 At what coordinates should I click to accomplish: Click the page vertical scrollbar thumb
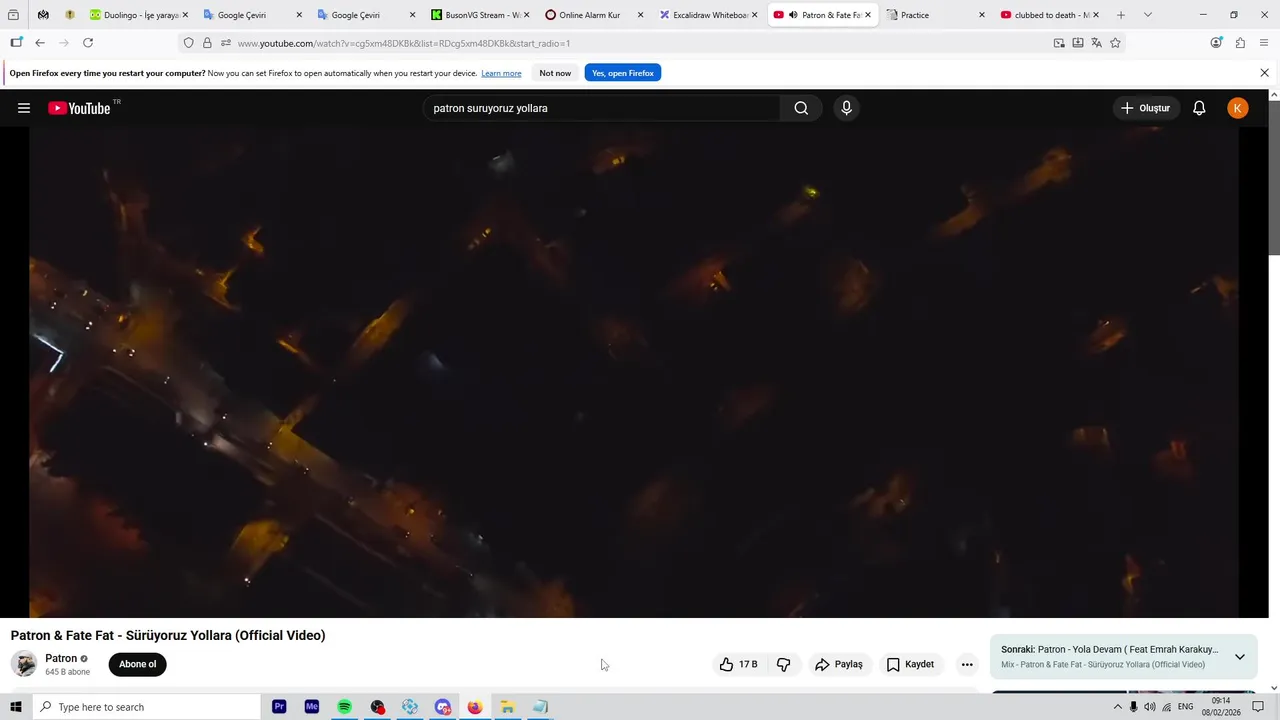click(x=1274, y=178)
